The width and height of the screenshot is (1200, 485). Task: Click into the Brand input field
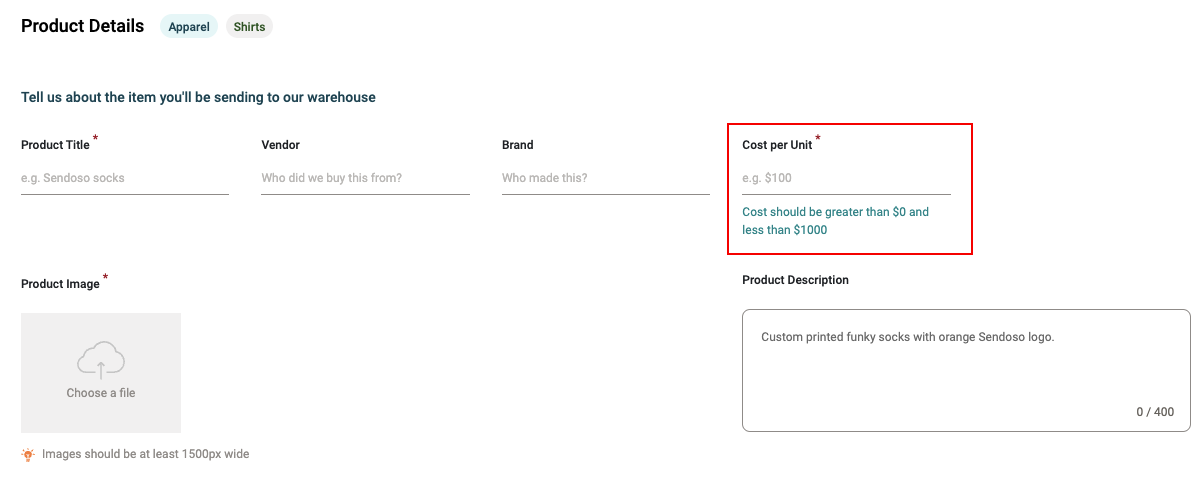tap(605, 178)
